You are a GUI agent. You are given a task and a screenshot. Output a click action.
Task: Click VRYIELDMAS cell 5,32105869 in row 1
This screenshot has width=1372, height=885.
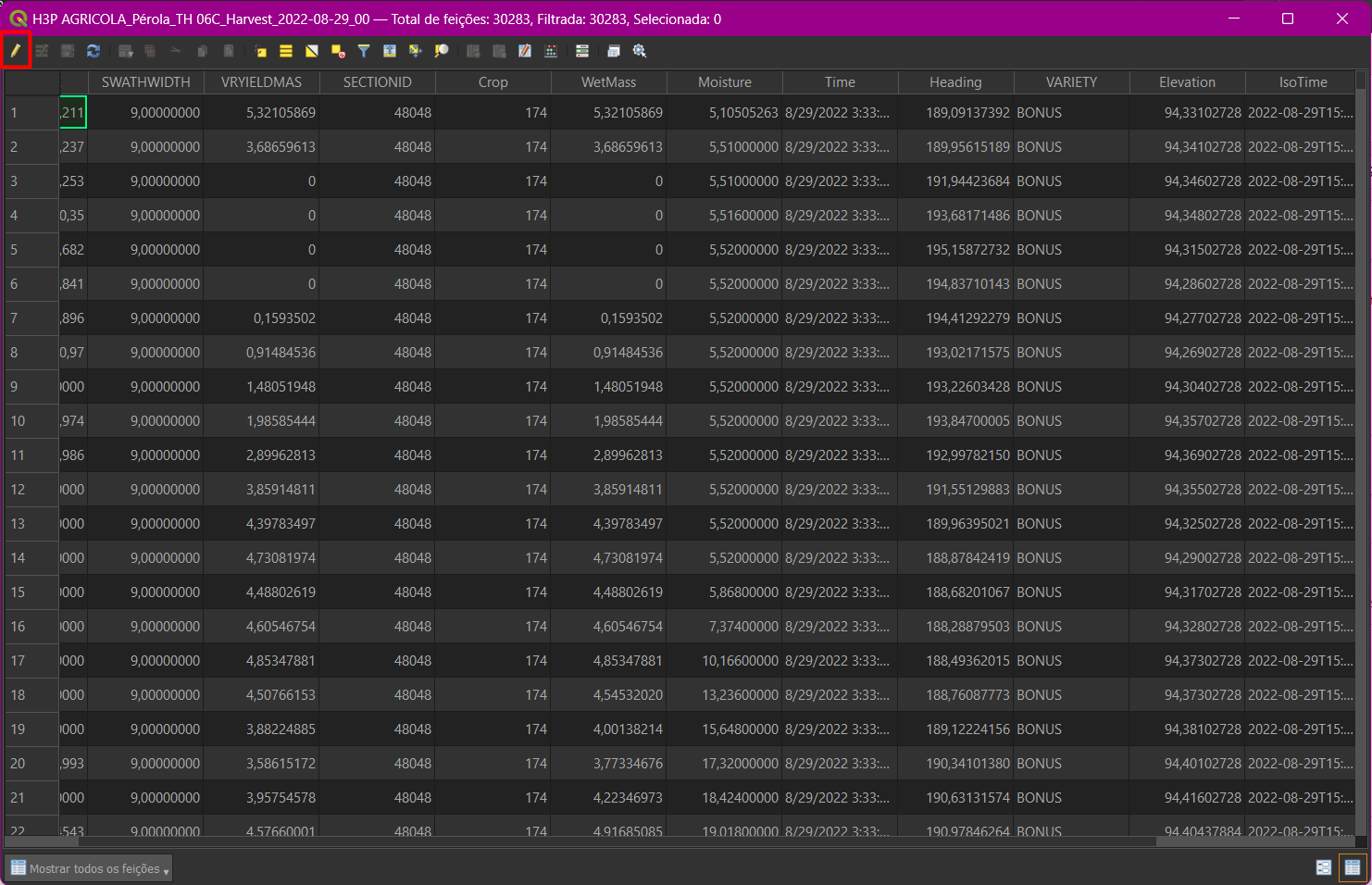pos(262,113)
